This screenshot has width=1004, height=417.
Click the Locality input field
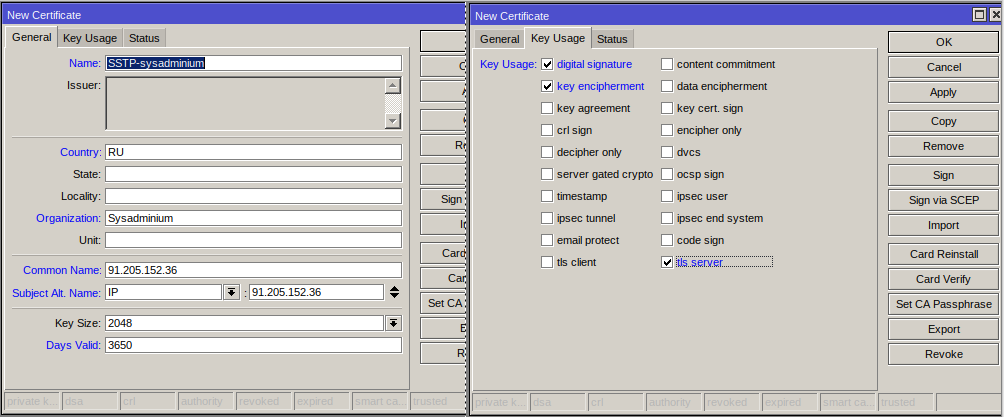tap(254, 195)
